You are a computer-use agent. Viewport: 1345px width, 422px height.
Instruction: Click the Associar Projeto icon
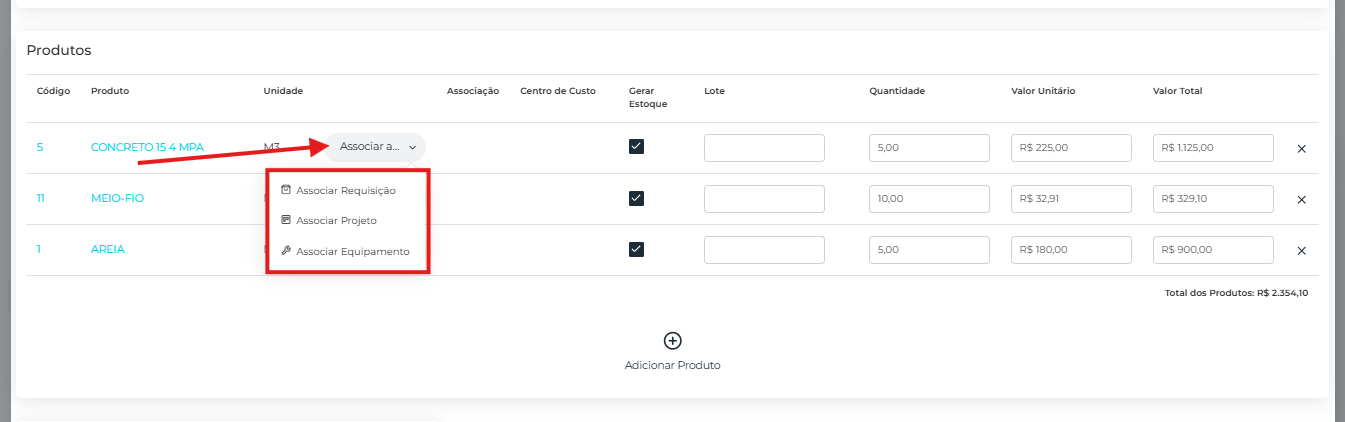point(286,220)
